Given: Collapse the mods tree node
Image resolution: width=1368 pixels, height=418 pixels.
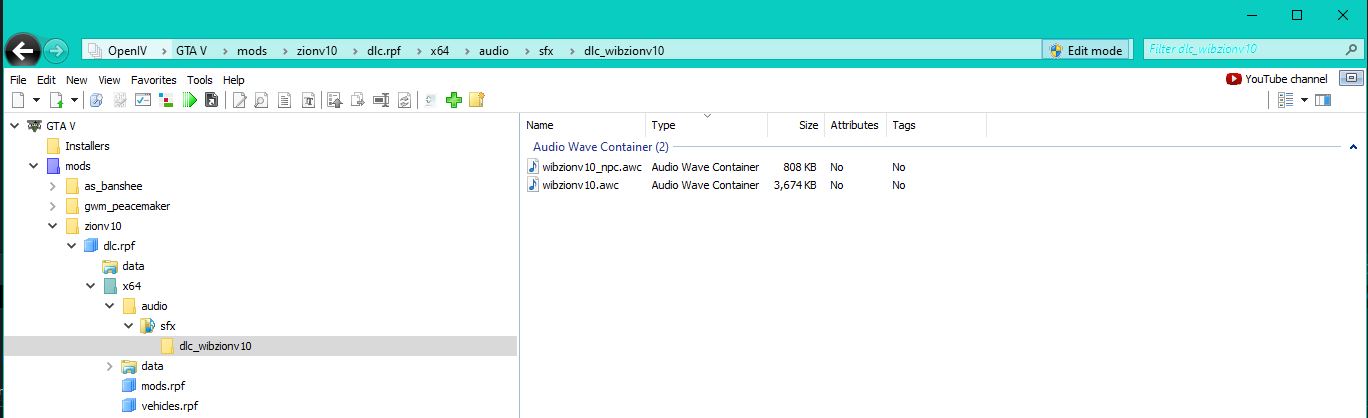Looking at the screenshot, I should pos(33,166).
